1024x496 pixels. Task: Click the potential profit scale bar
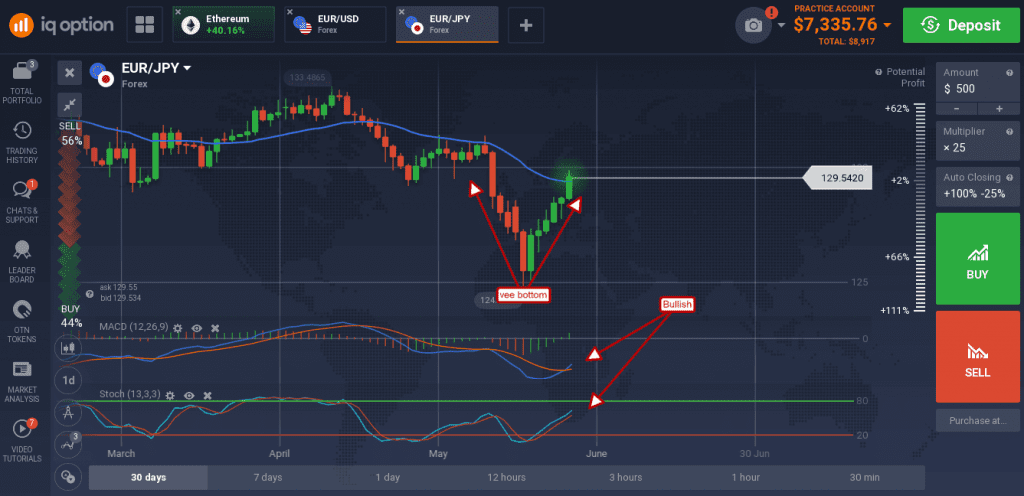click(920, 209)
